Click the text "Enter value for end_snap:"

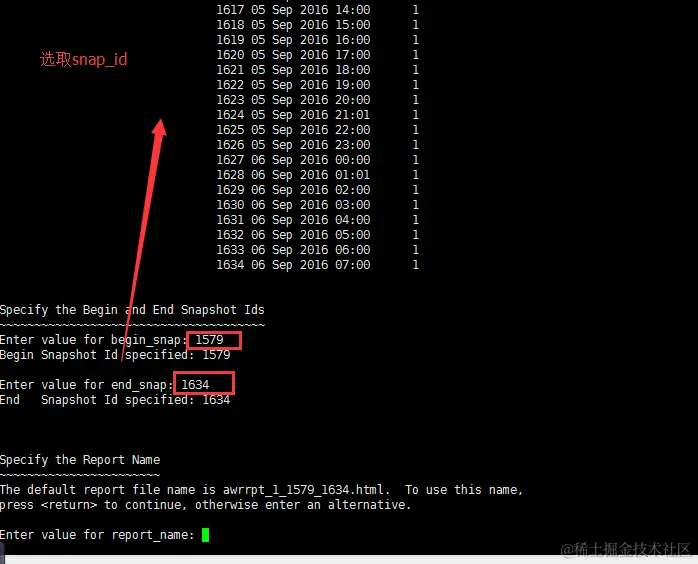(86, 385)
